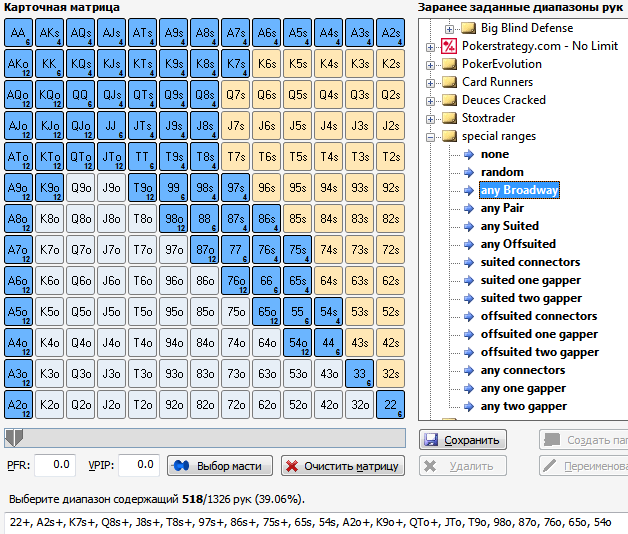Viewport: 628px width, 534px height.
Task: Click the arrow icon beside suited one gapper
Action: pos(469,280)
